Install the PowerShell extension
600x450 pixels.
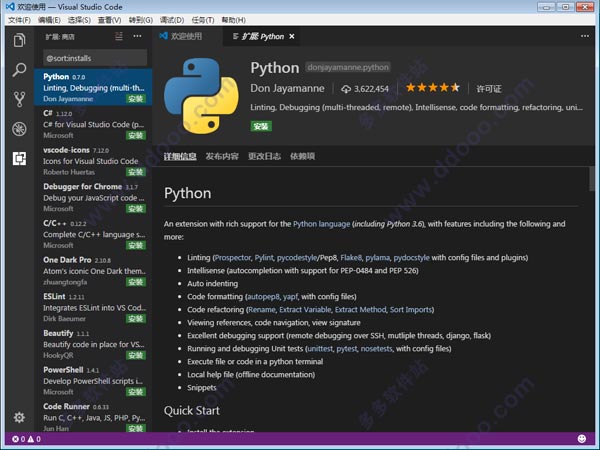coord(136,392)
